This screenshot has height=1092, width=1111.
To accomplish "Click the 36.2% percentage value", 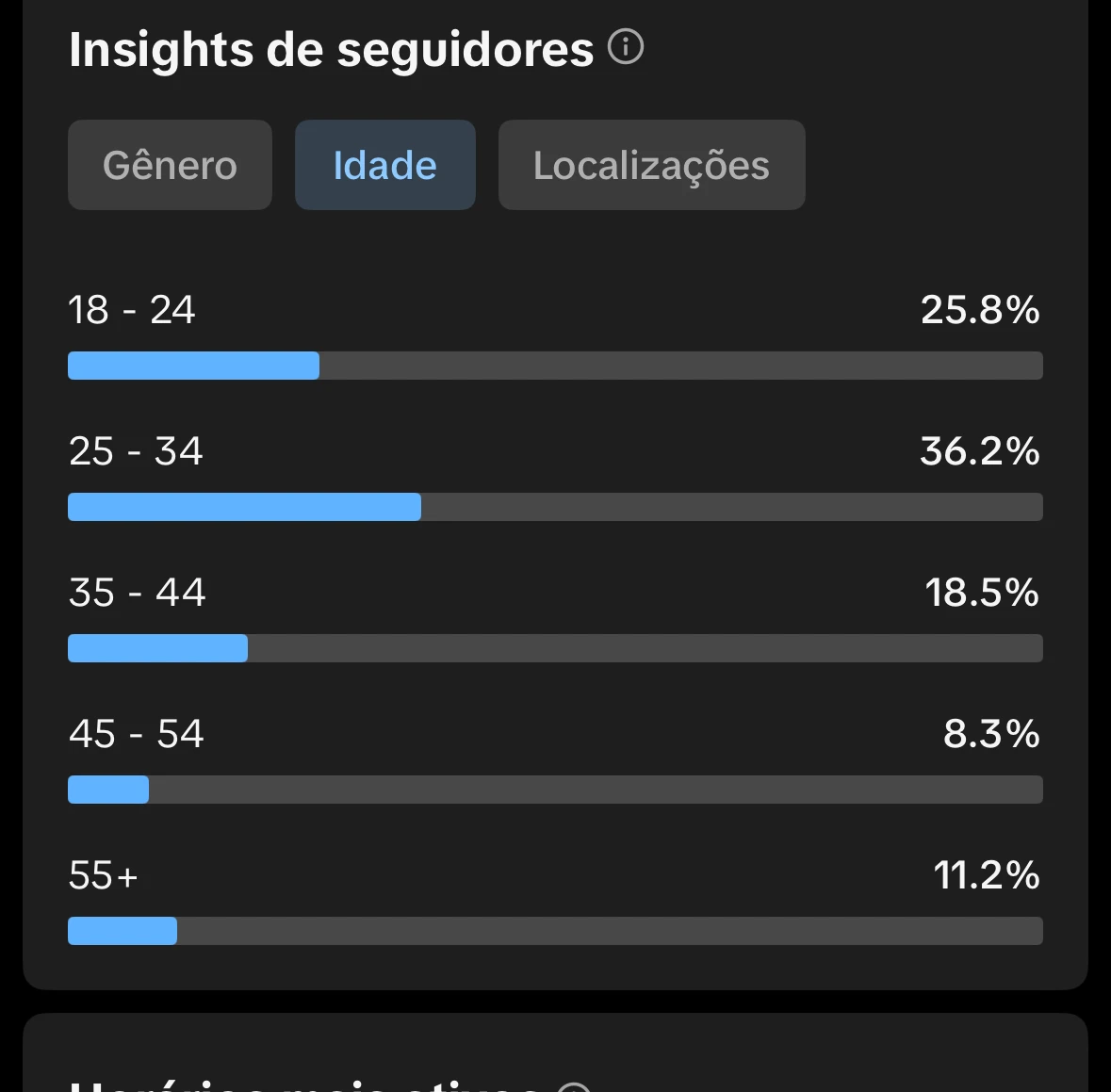I will [979, 451].
